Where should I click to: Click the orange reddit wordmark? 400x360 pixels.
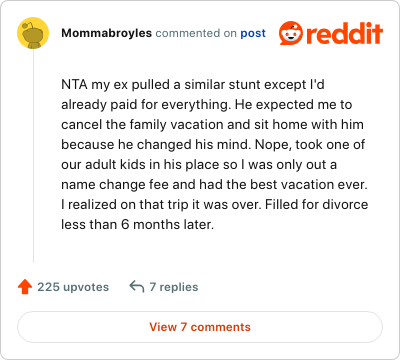(x=344, y=33)
